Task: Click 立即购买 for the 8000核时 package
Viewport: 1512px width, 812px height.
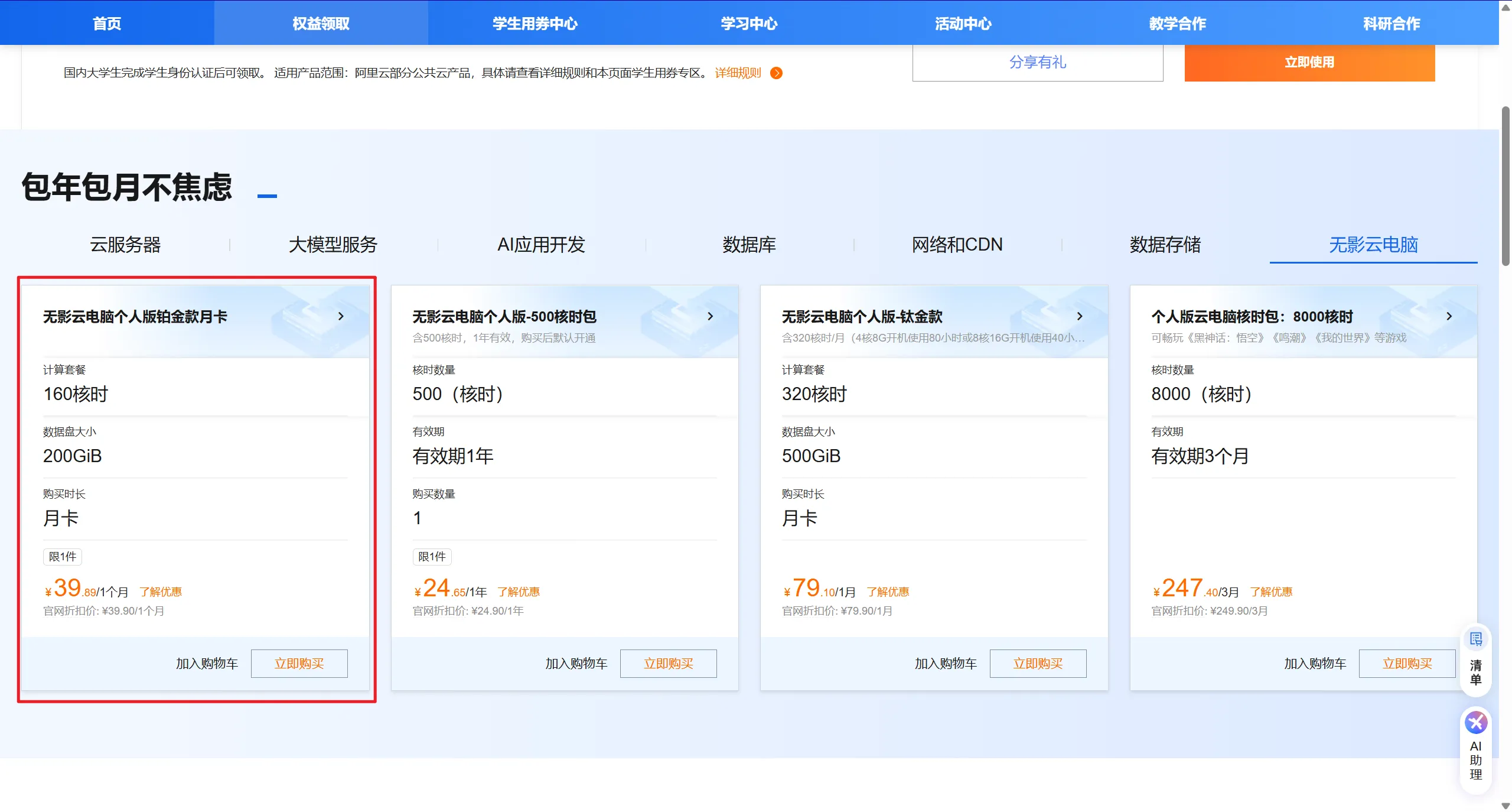Action: pos(1407,664)
